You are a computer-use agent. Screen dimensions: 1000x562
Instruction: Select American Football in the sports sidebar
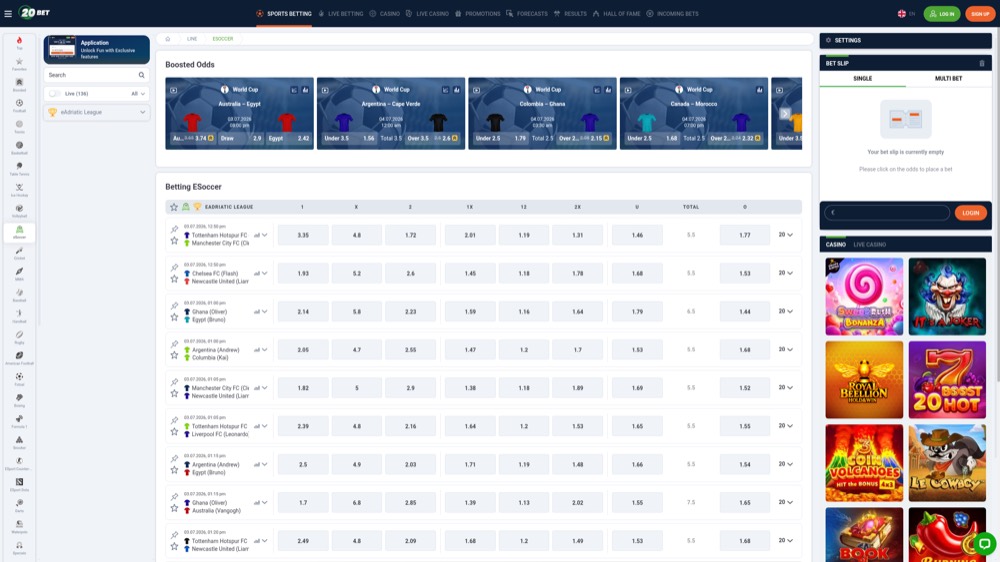pyautogui.click(x=19, y=359)
